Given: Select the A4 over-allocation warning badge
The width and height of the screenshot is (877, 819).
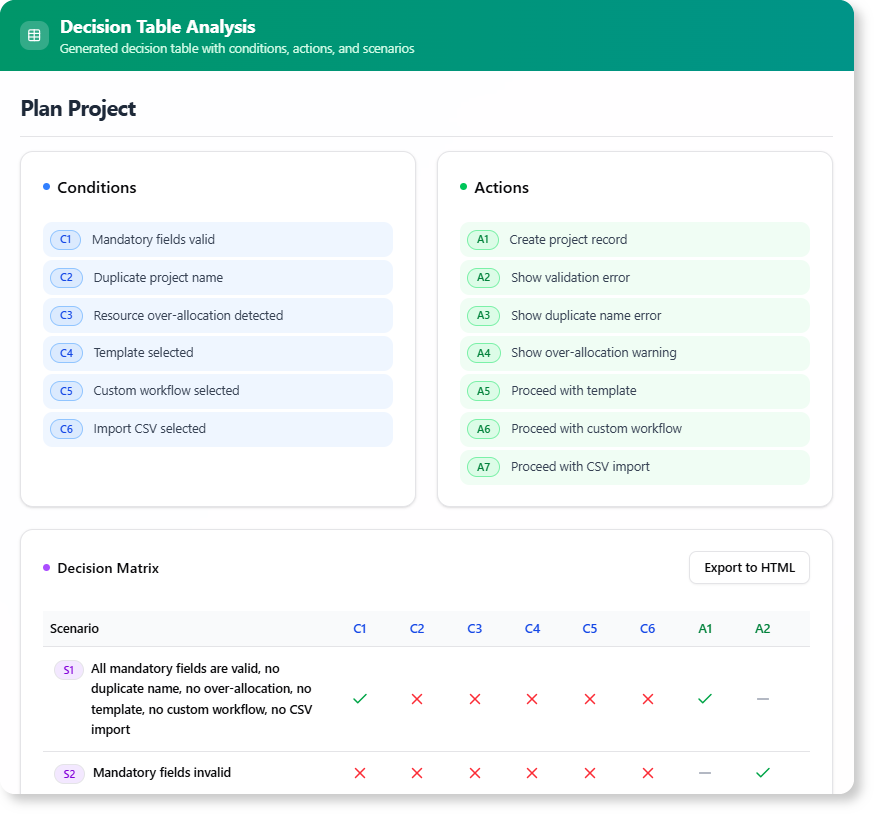Looking at the screenshot, I should (483, 353).
